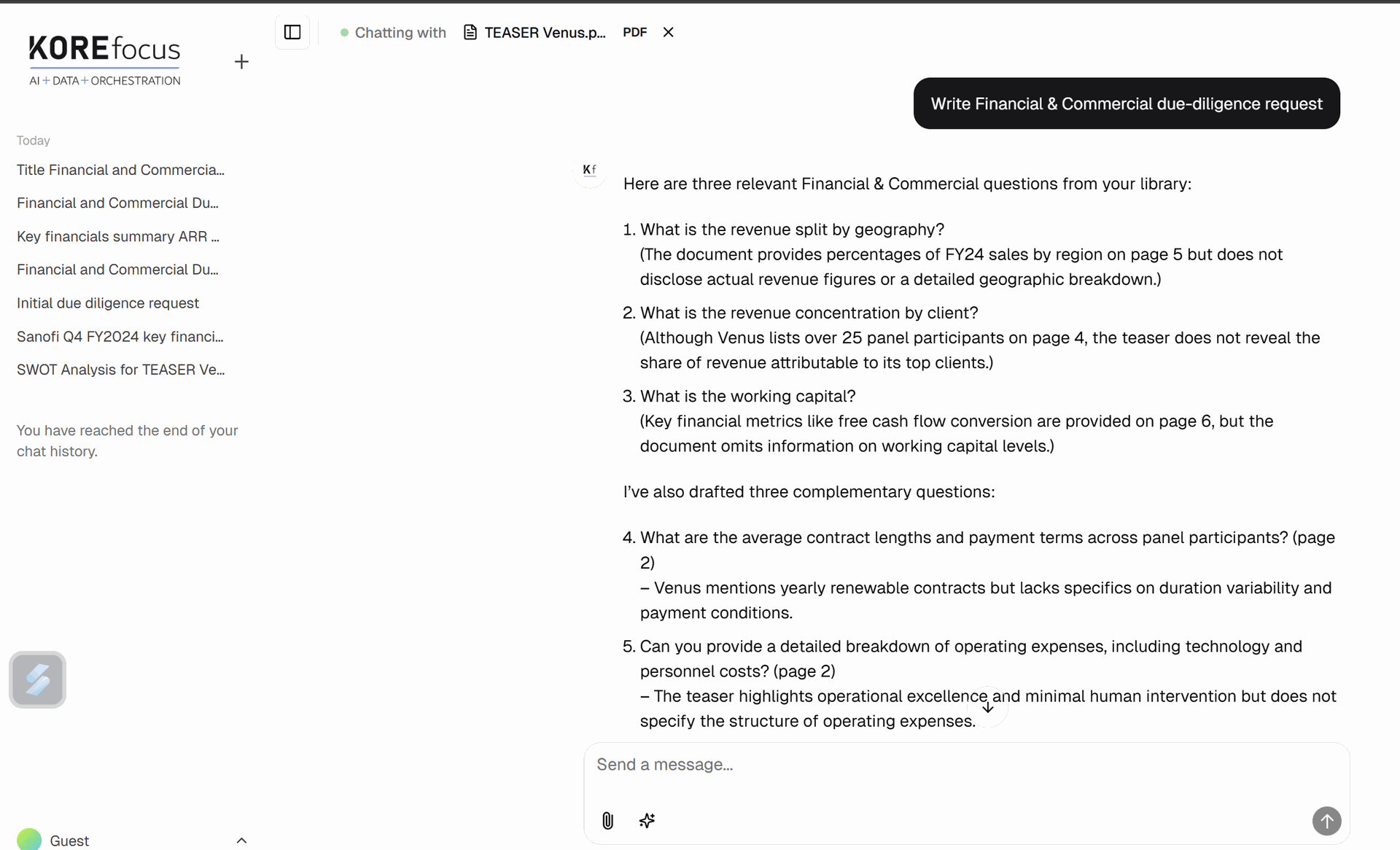Click the Guest user avatar
This screenshot has width=1400, height=850.
tap(29, 840)
